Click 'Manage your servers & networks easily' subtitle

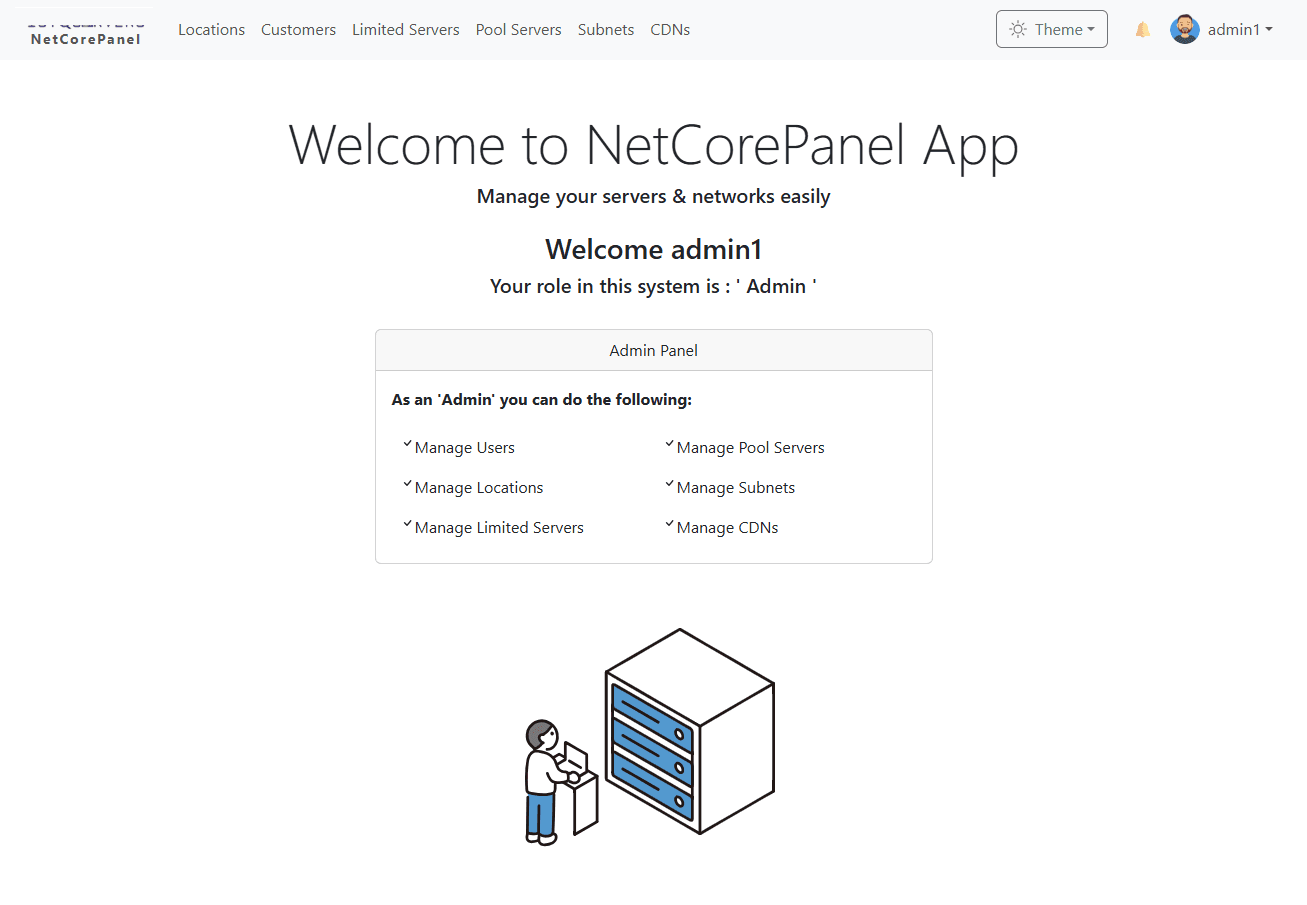pos(654,196)
